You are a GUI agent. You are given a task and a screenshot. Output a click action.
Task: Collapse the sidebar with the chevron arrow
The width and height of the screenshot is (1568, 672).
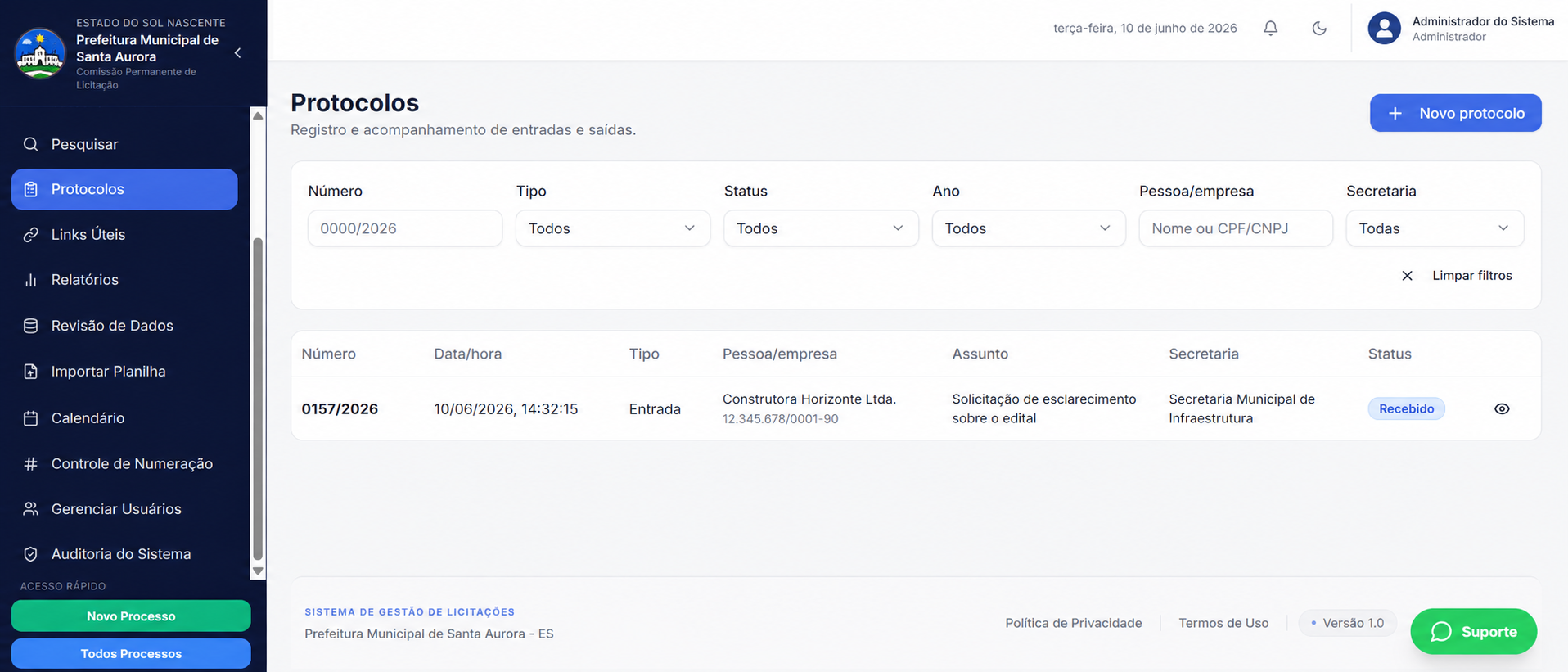pos(237,53)
